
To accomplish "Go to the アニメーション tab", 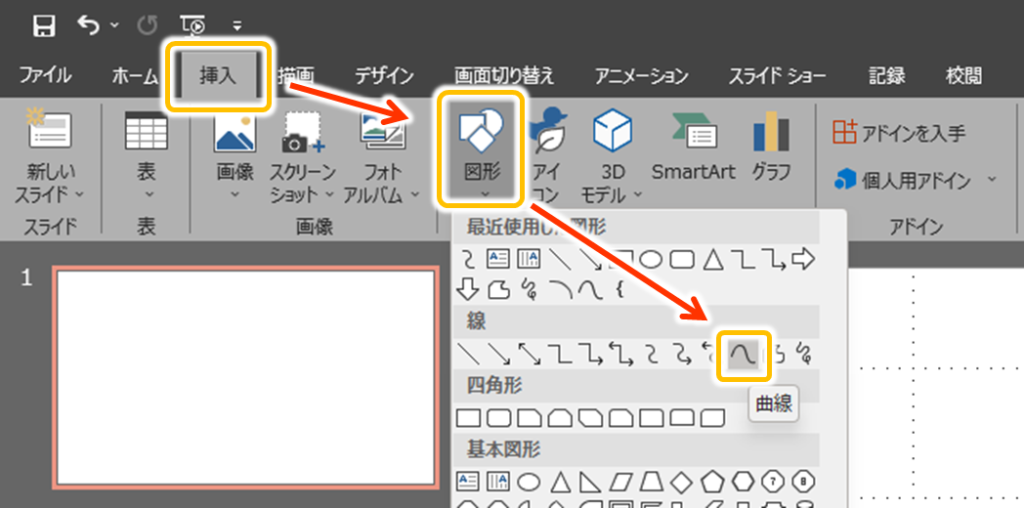I will (641, 76).
